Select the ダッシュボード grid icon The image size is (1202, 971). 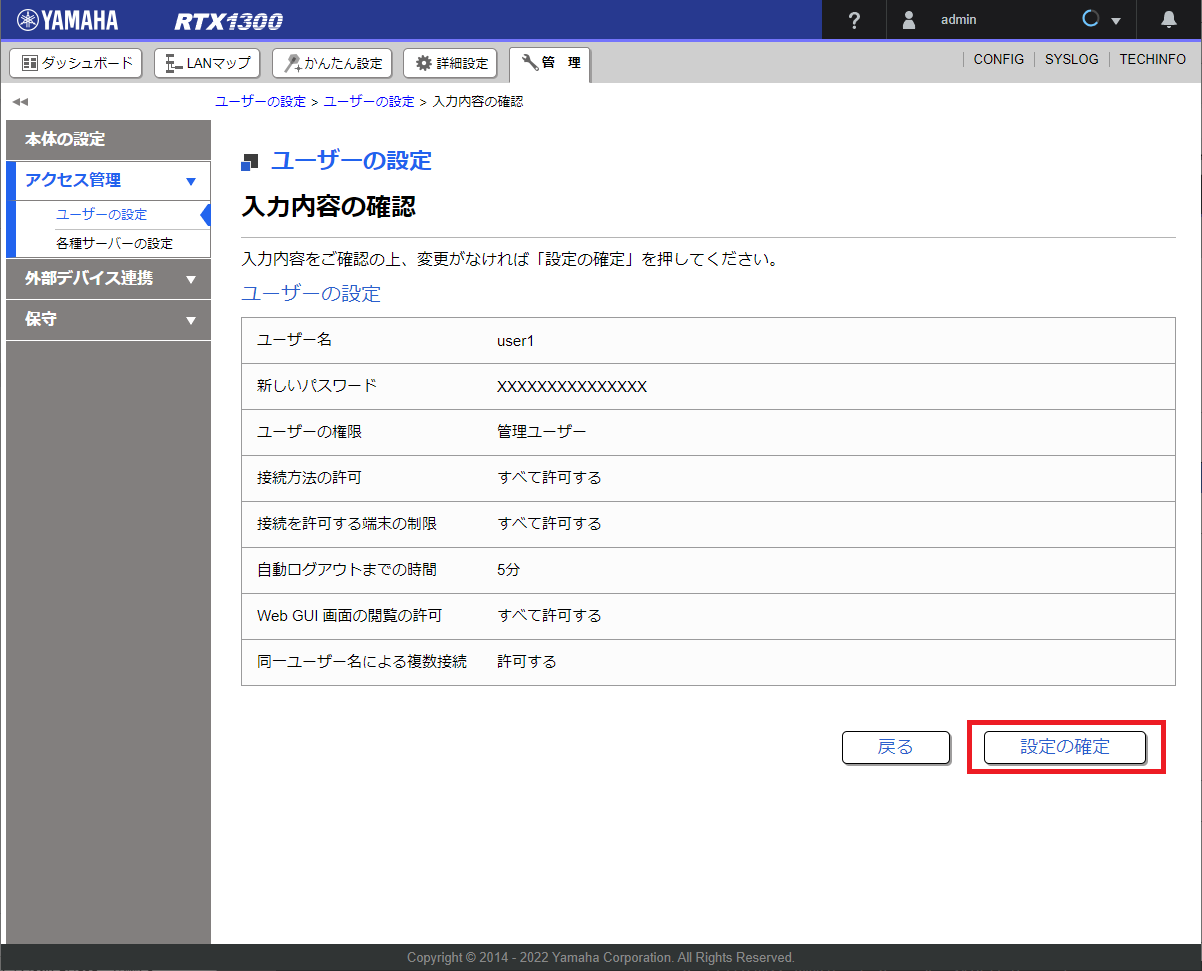click(x=30, y=62)
